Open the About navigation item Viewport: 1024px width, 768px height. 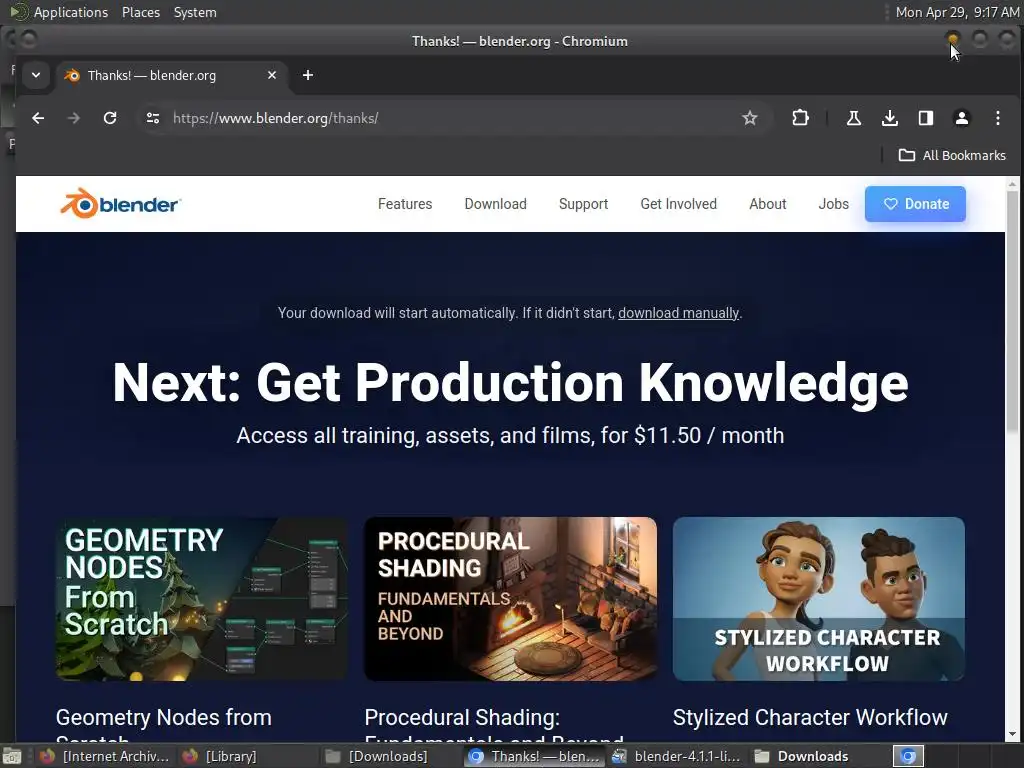point(767,204)
